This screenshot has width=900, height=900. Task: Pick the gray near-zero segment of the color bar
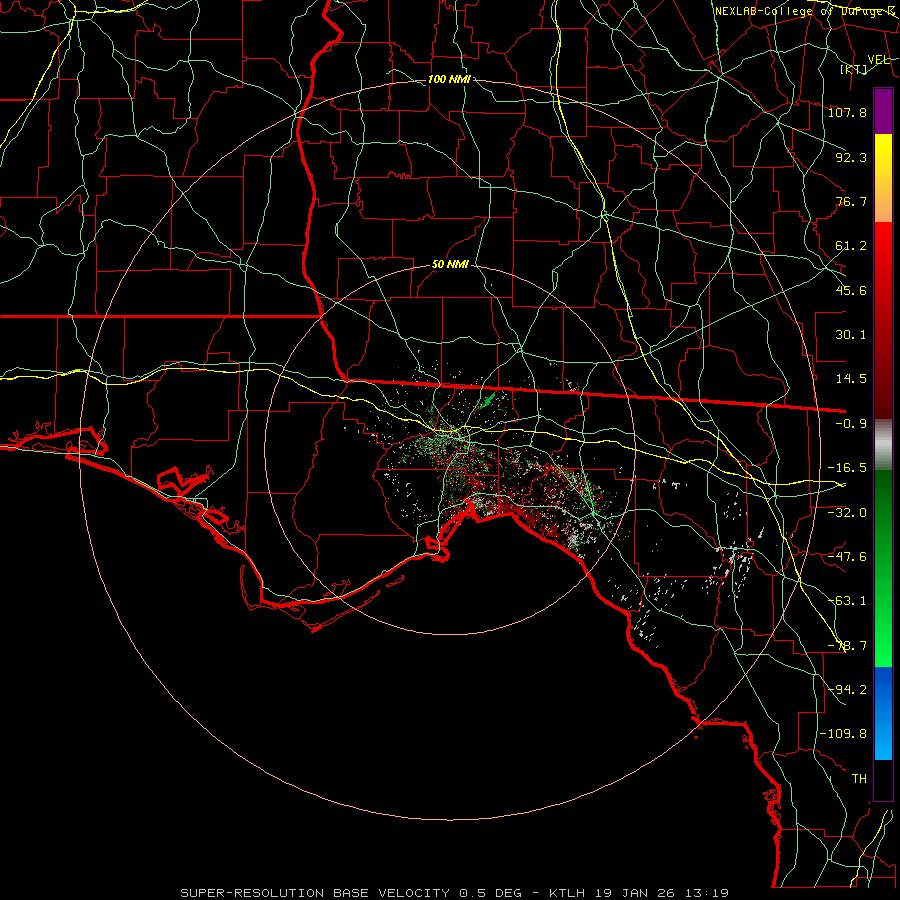click(x=883, y=445)
